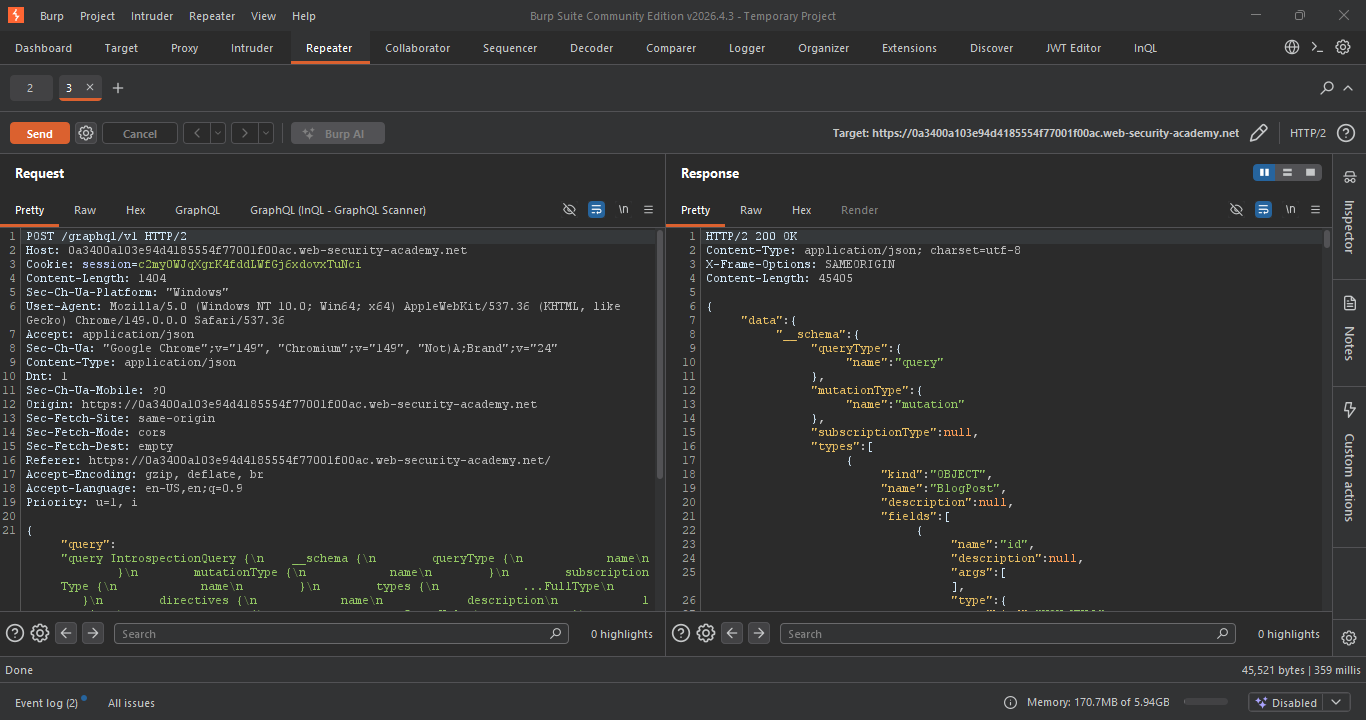Select top-bottom layout view

coord(1287,173)
